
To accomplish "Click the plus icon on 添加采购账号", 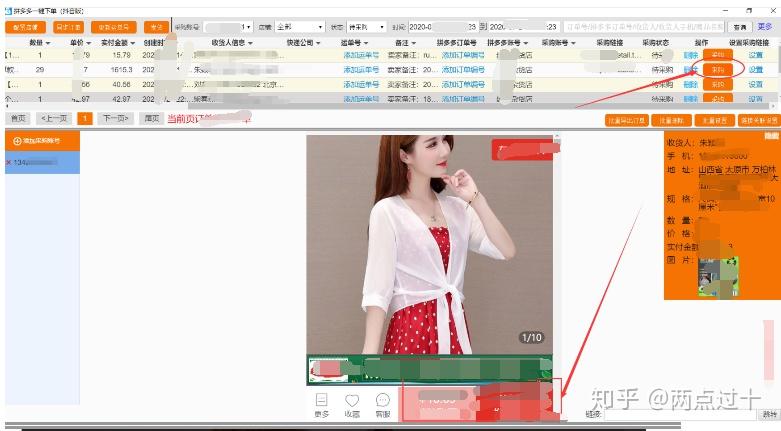I will pyautogui.click(x=17, y=141).
